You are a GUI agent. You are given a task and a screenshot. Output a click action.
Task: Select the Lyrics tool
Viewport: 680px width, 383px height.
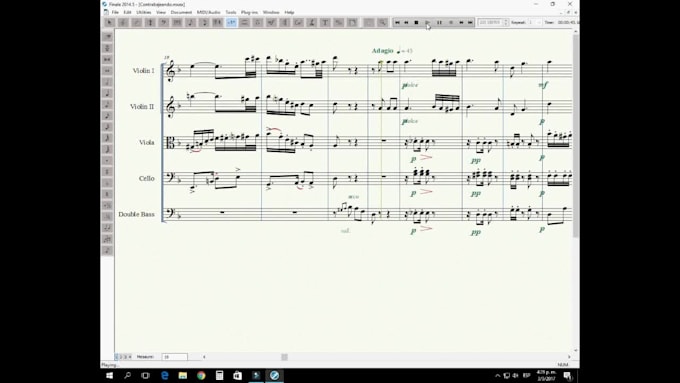(312, 22)
